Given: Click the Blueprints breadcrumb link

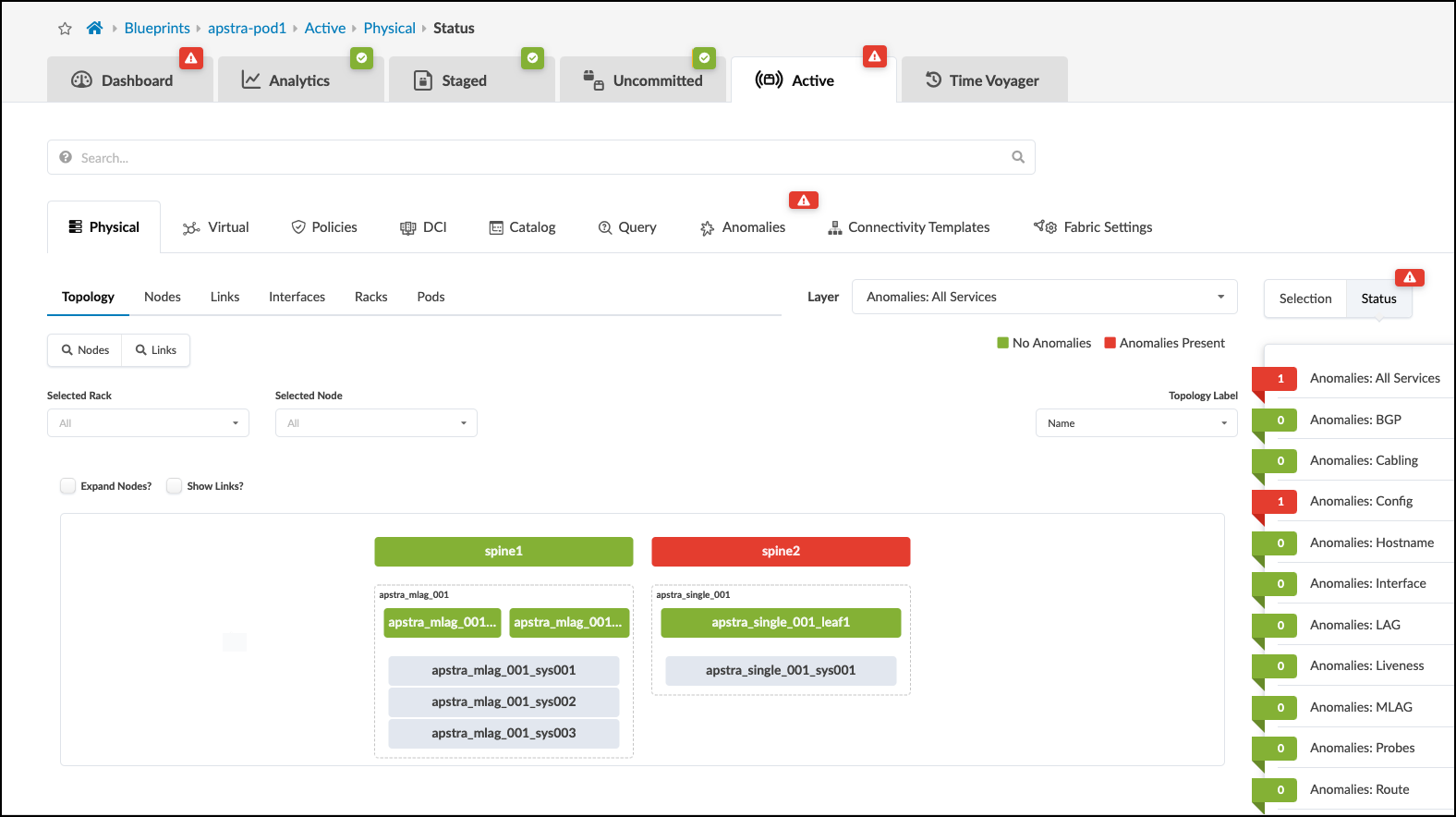Looking at the screenshot, I should click(157, 29).
